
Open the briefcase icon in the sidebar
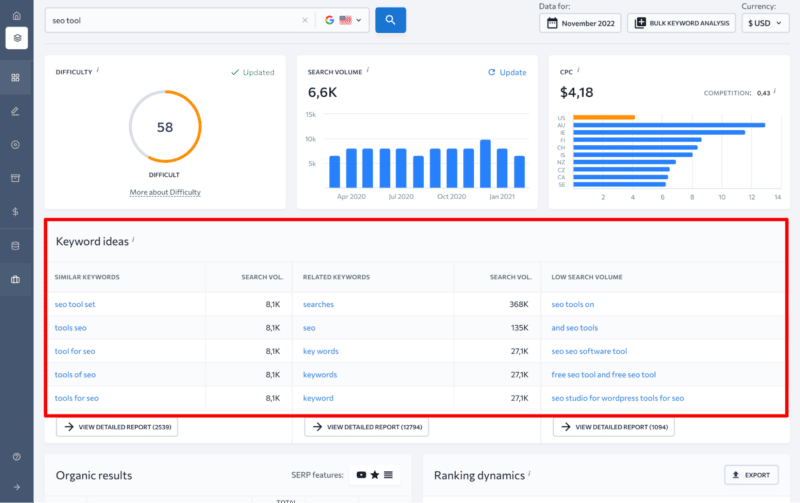[16, 279]
